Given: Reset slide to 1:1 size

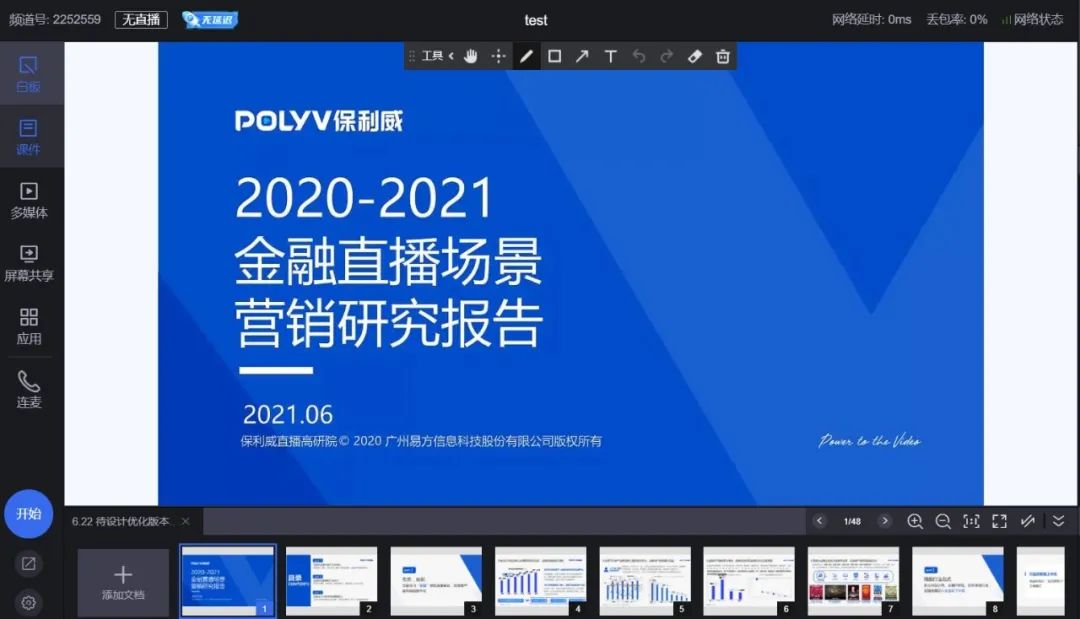Looking at the screenshot, I should pyautogui.click(x=971, y=521).
